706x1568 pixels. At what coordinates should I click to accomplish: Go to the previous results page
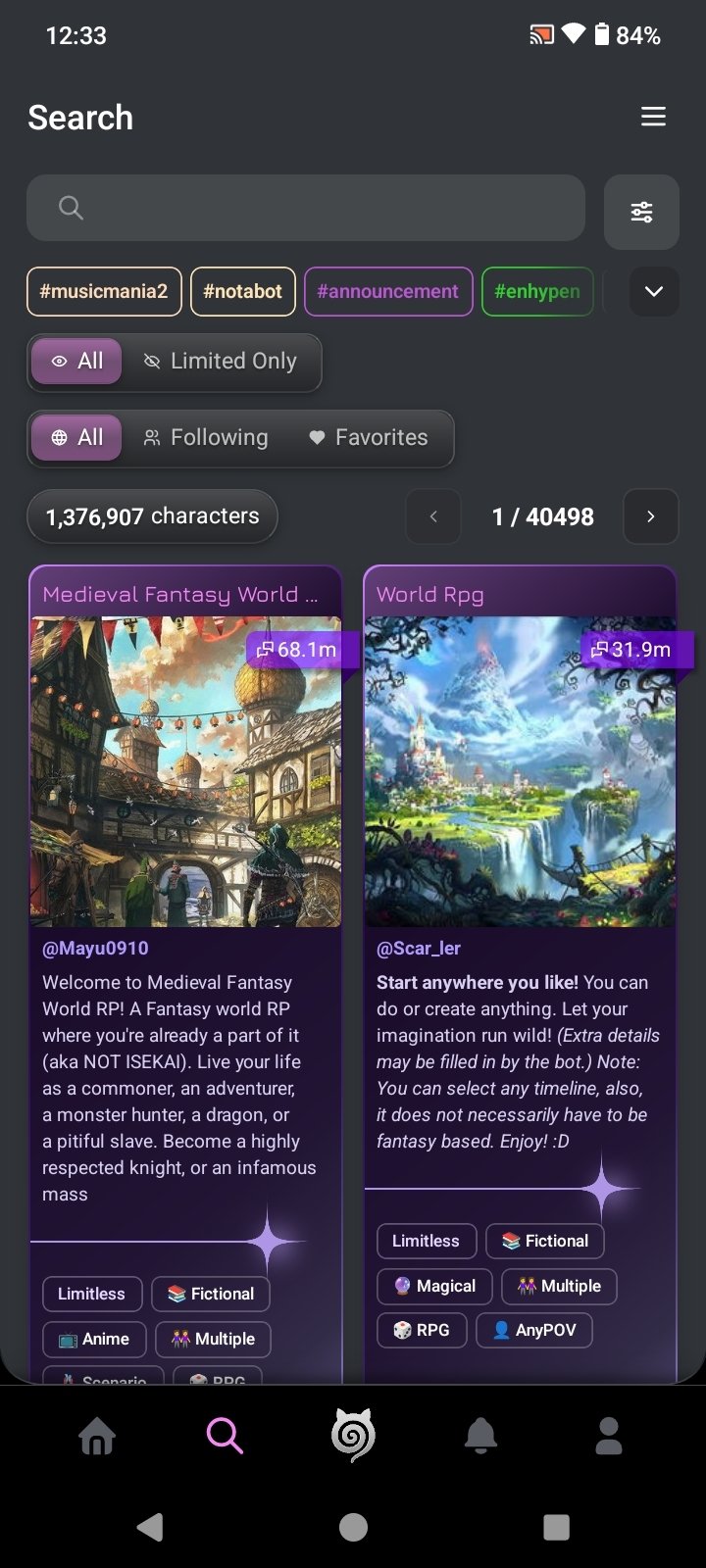[433, 516]
